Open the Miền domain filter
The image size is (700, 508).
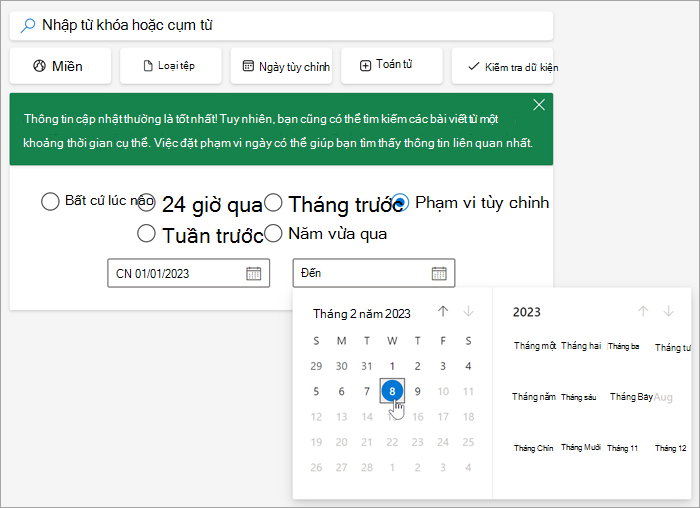(x=60, y=66)
